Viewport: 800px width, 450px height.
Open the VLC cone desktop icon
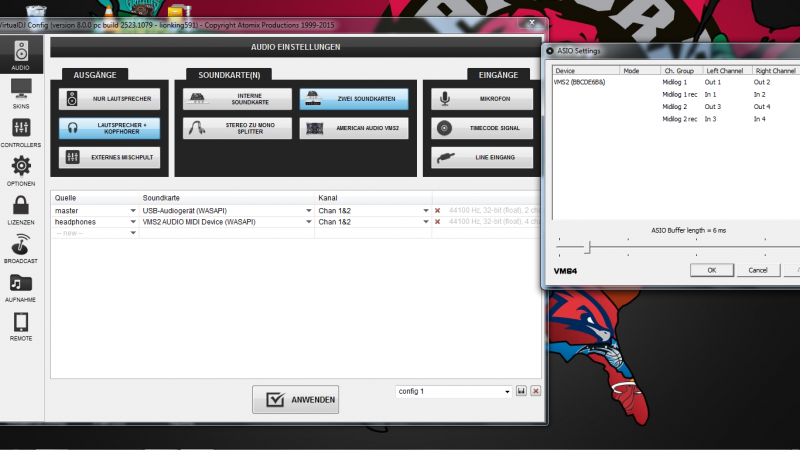pos(109,10)
